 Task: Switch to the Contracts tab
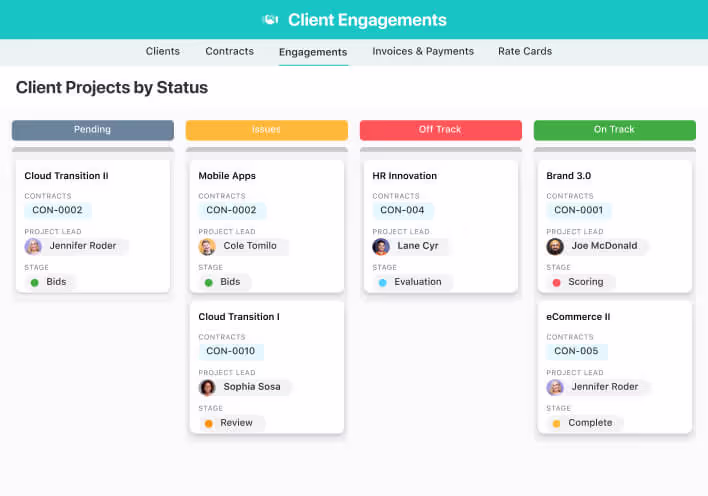click(229, 51)
